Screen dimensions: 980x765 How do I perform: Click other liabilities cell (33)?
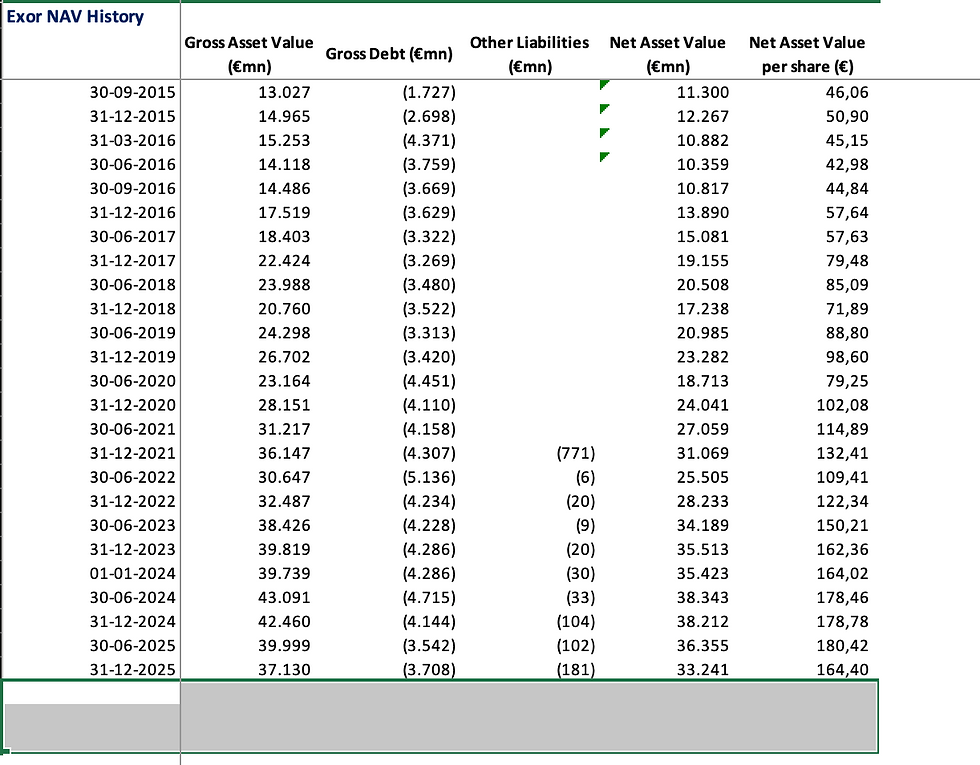click(580, 598)
